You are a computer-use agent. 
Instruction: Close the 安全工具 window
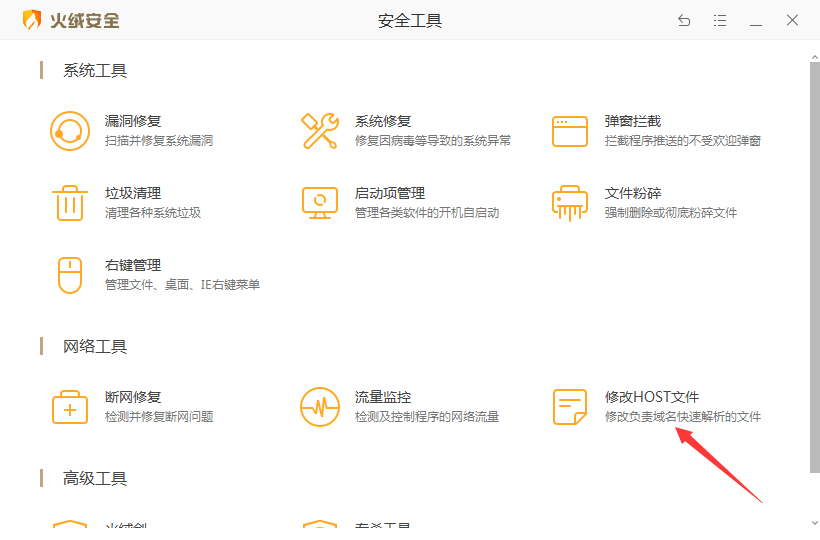point(792,20)
